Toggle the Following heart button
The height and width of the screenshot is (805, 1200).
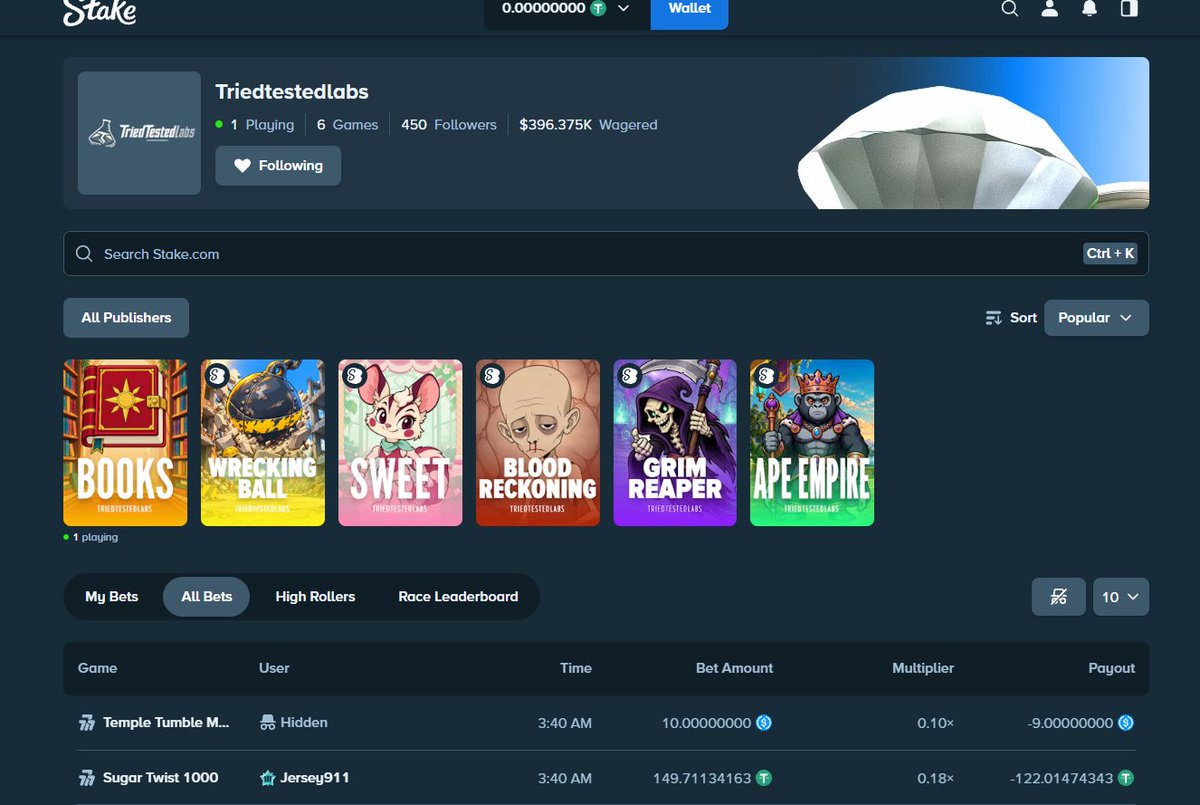coord(278,166)
